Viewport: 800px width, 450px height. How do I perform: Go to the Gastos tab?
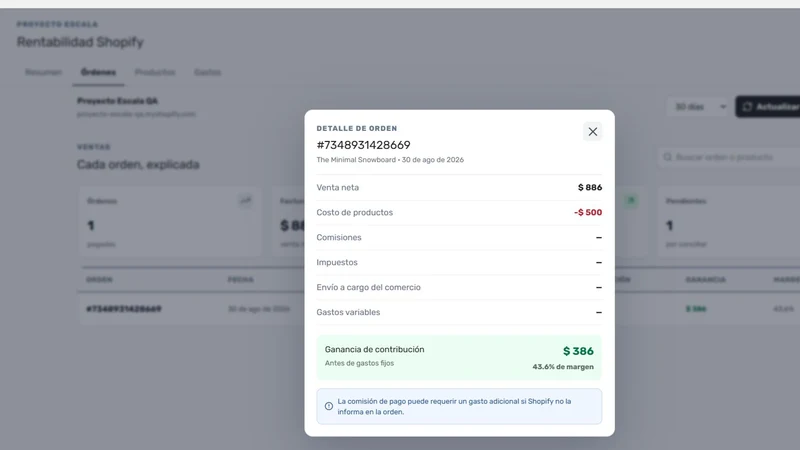[207, 72]
